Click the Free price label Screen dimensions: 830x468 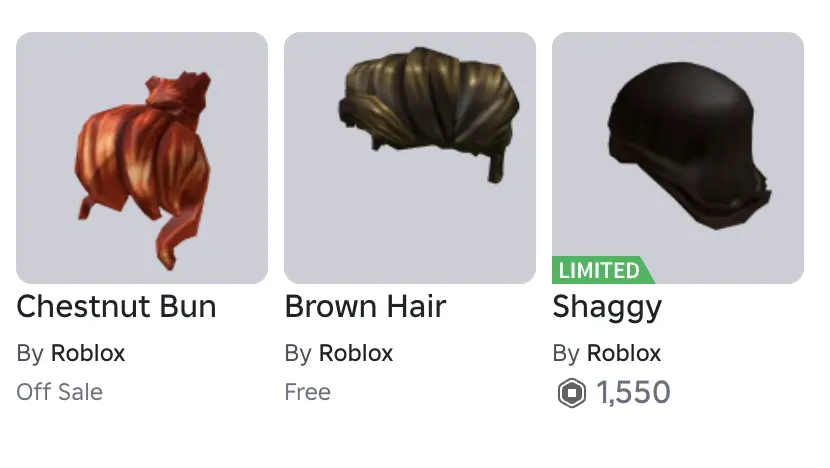(308, 392)
